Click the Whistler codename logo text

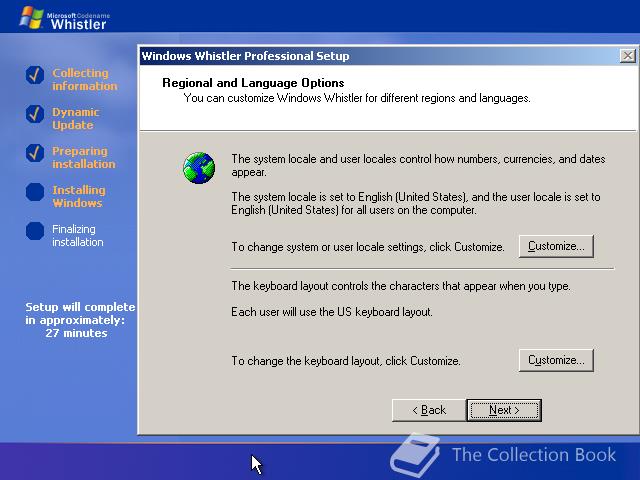[x=78, y=21]
